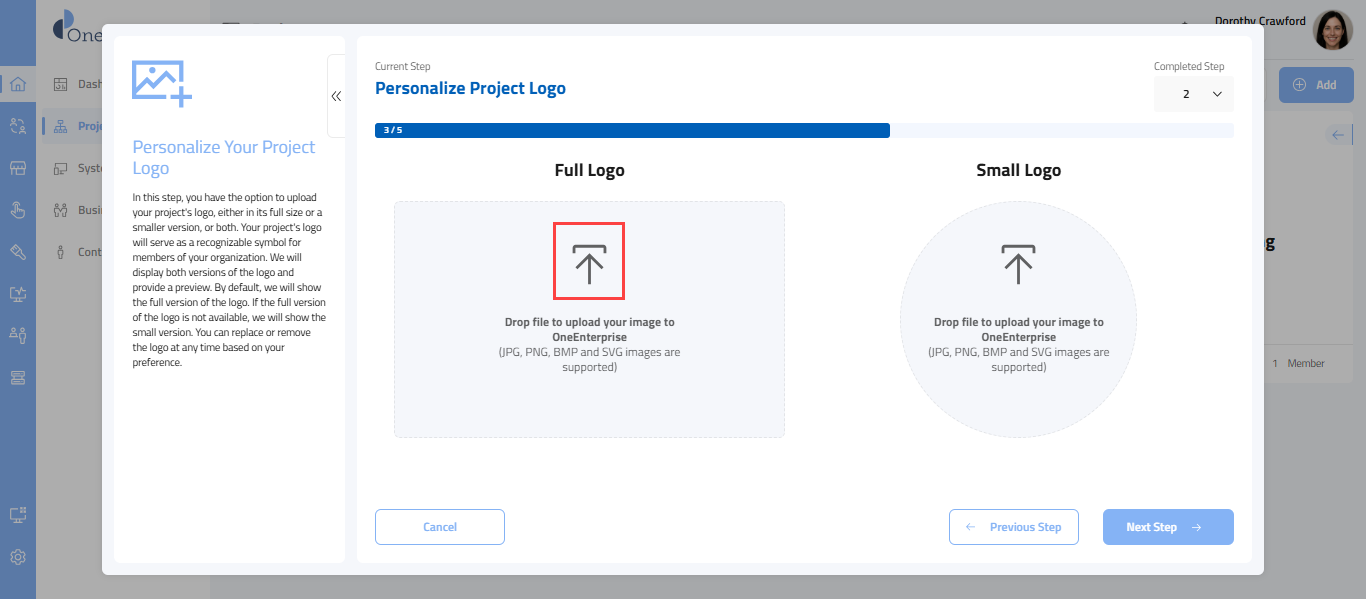Viewport: 1366px width, 599px height.
Task: Click the Cancel button
Action: pos(440,527)
